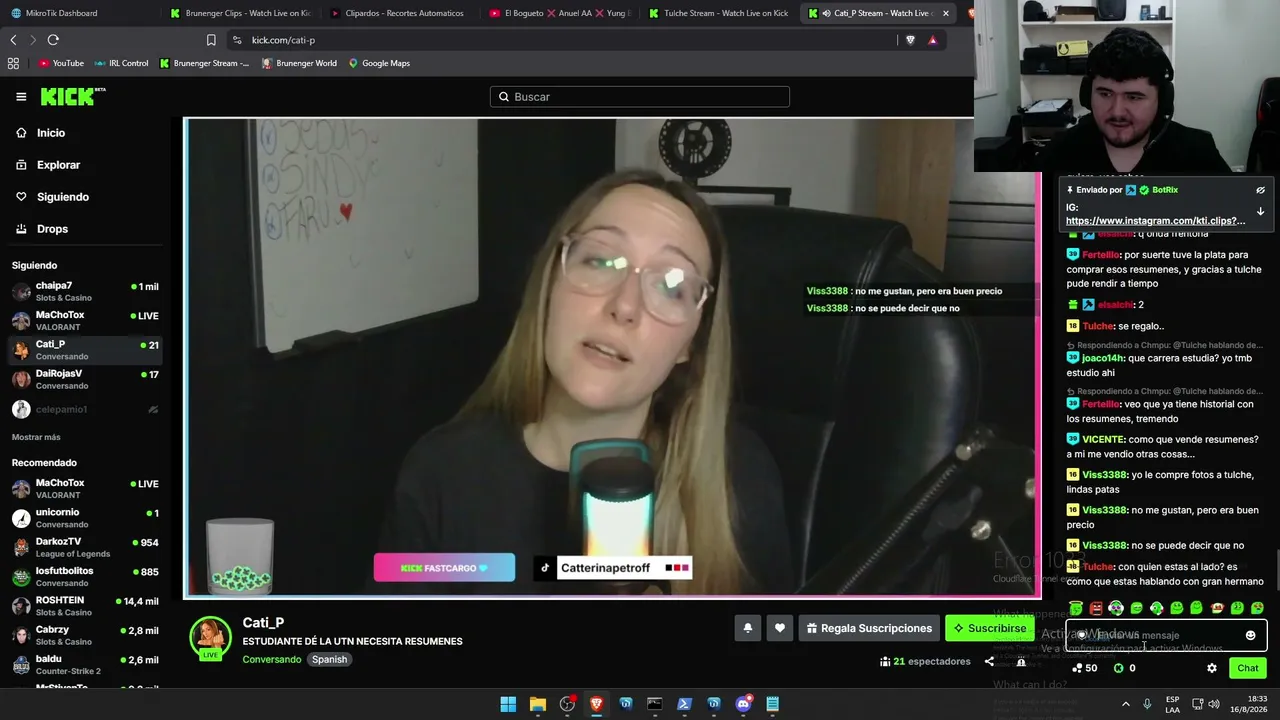
Task: Expand the pinned message with the down arrow
Action: pos(1260,212)
